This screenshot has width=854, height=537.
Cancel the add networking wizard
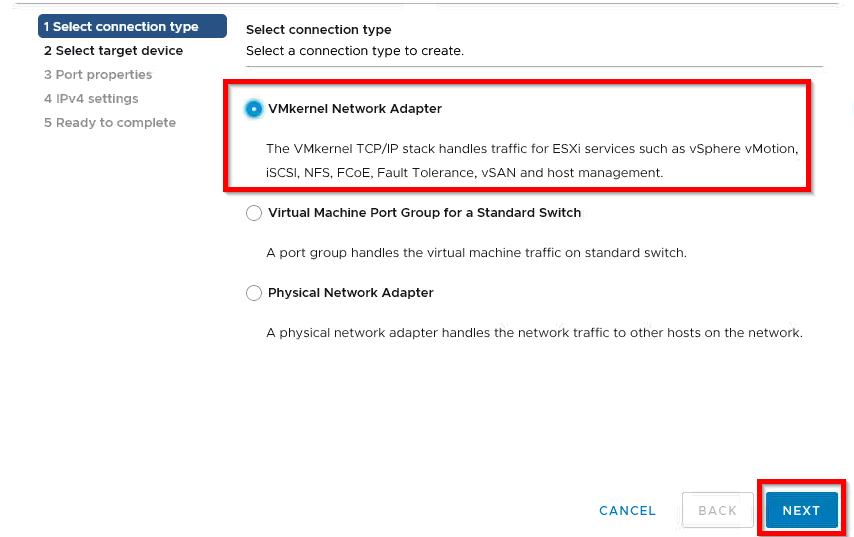(627, 511)
